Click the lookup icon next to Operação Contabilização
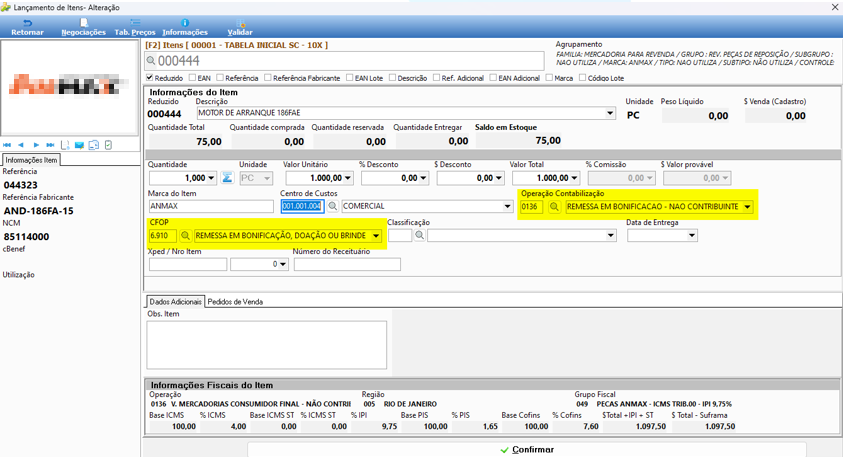This screenshot has width=843, height=457. (554, 206)
